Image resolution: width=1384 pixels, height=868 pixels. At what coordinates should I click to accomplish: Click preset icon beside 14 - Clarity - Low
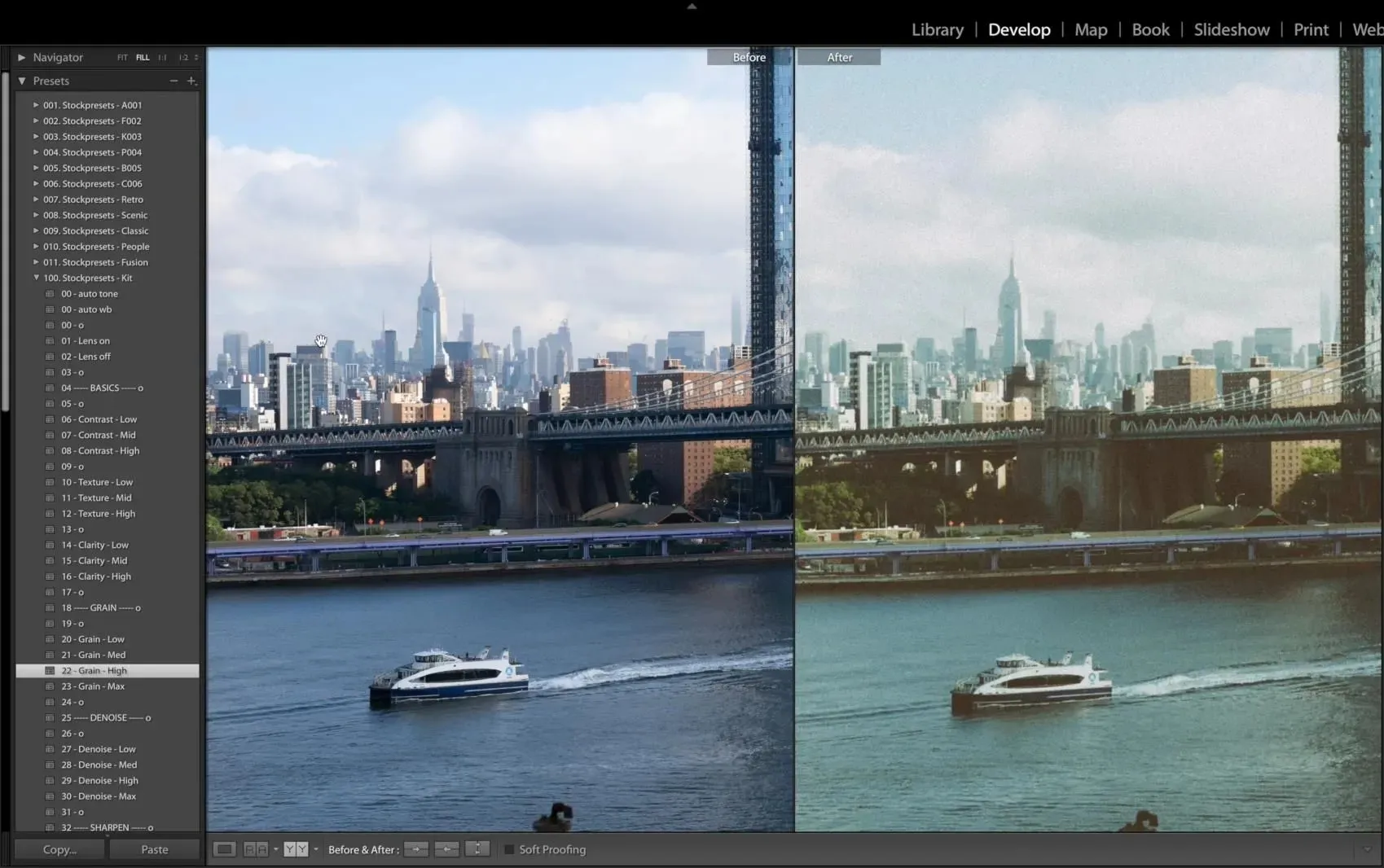click(x=50, y=545)
